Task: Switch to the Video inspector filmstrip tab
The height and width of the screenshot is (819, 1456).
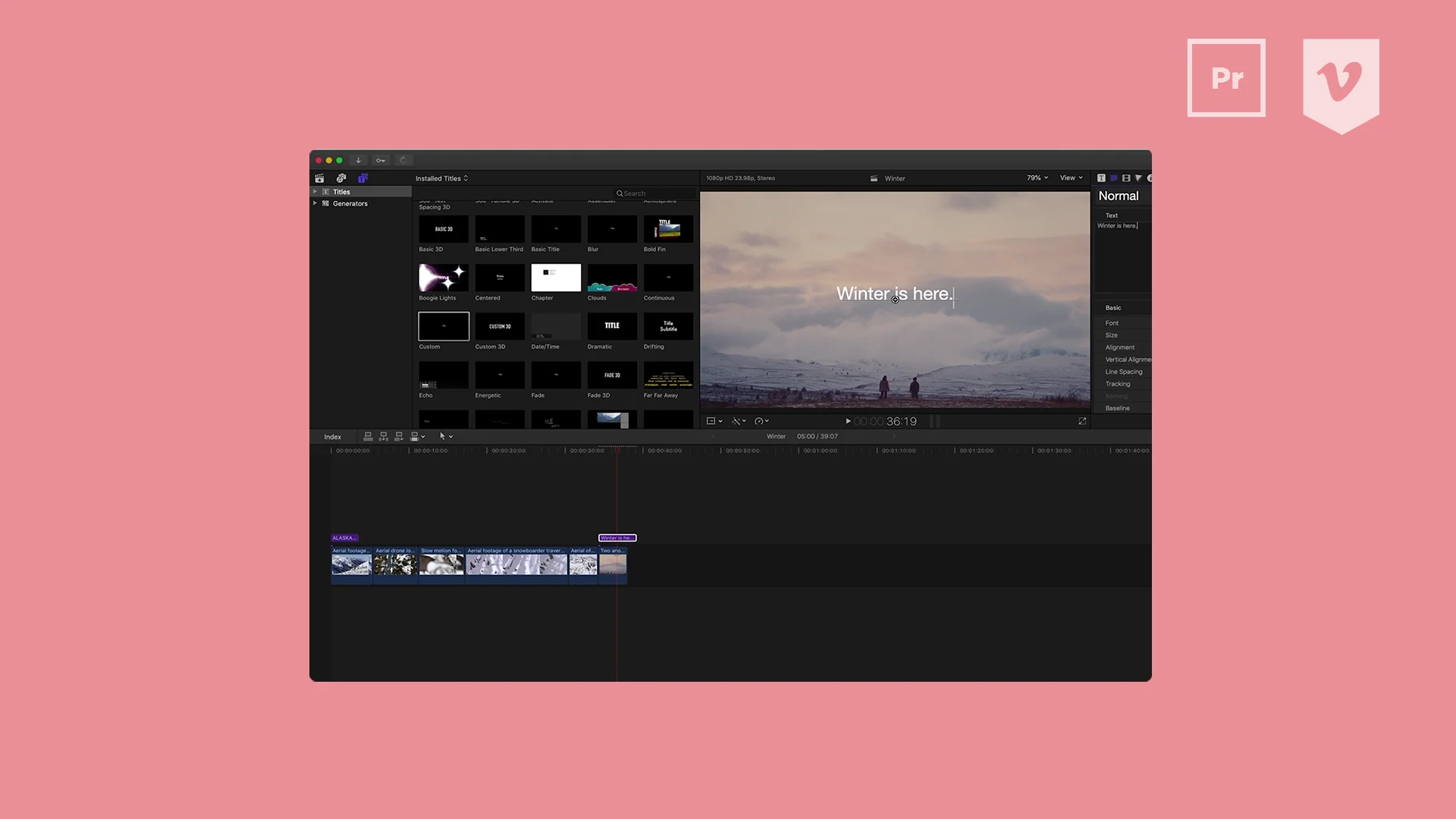Action: (1126, 178)
